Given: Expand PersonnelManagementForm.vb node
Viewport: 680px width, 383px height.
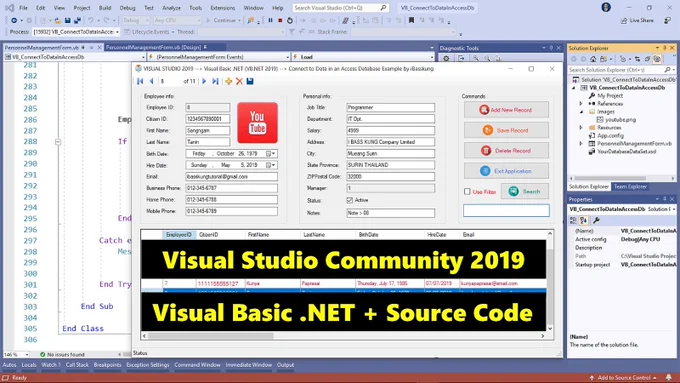Looking at the screenshot, I should 581,144.
